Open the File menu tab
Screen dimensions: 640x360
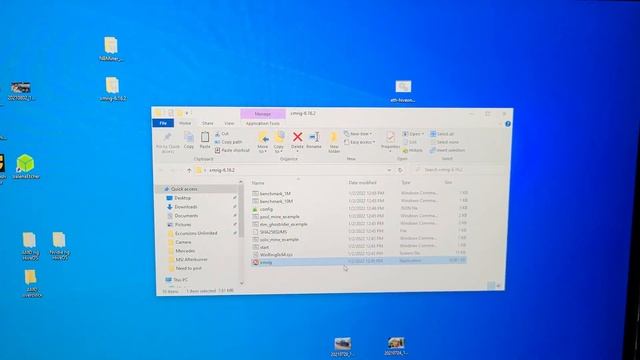[x=163, y=123]
